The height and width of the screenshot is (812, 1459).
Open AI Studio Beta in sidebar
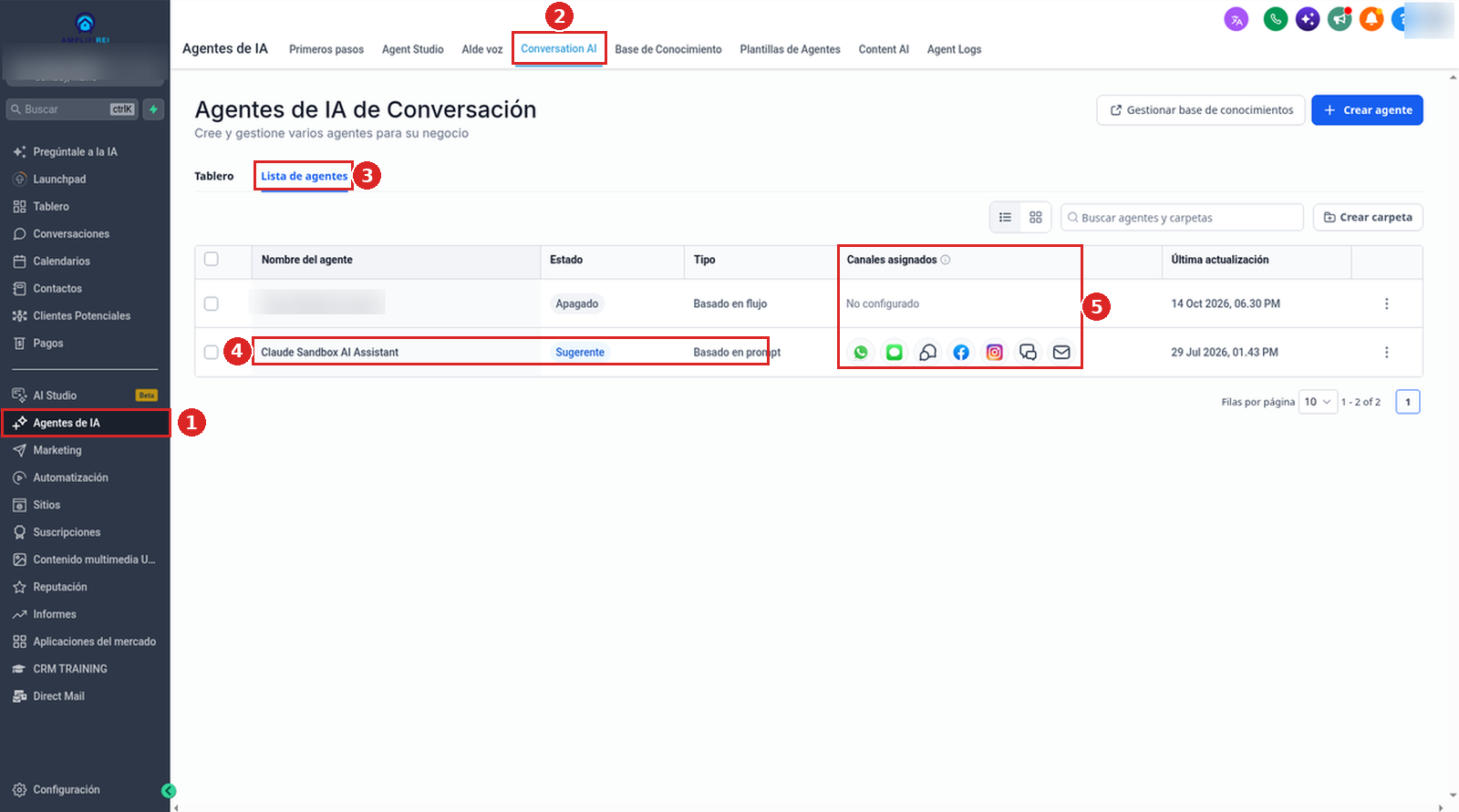coord(85,396)
